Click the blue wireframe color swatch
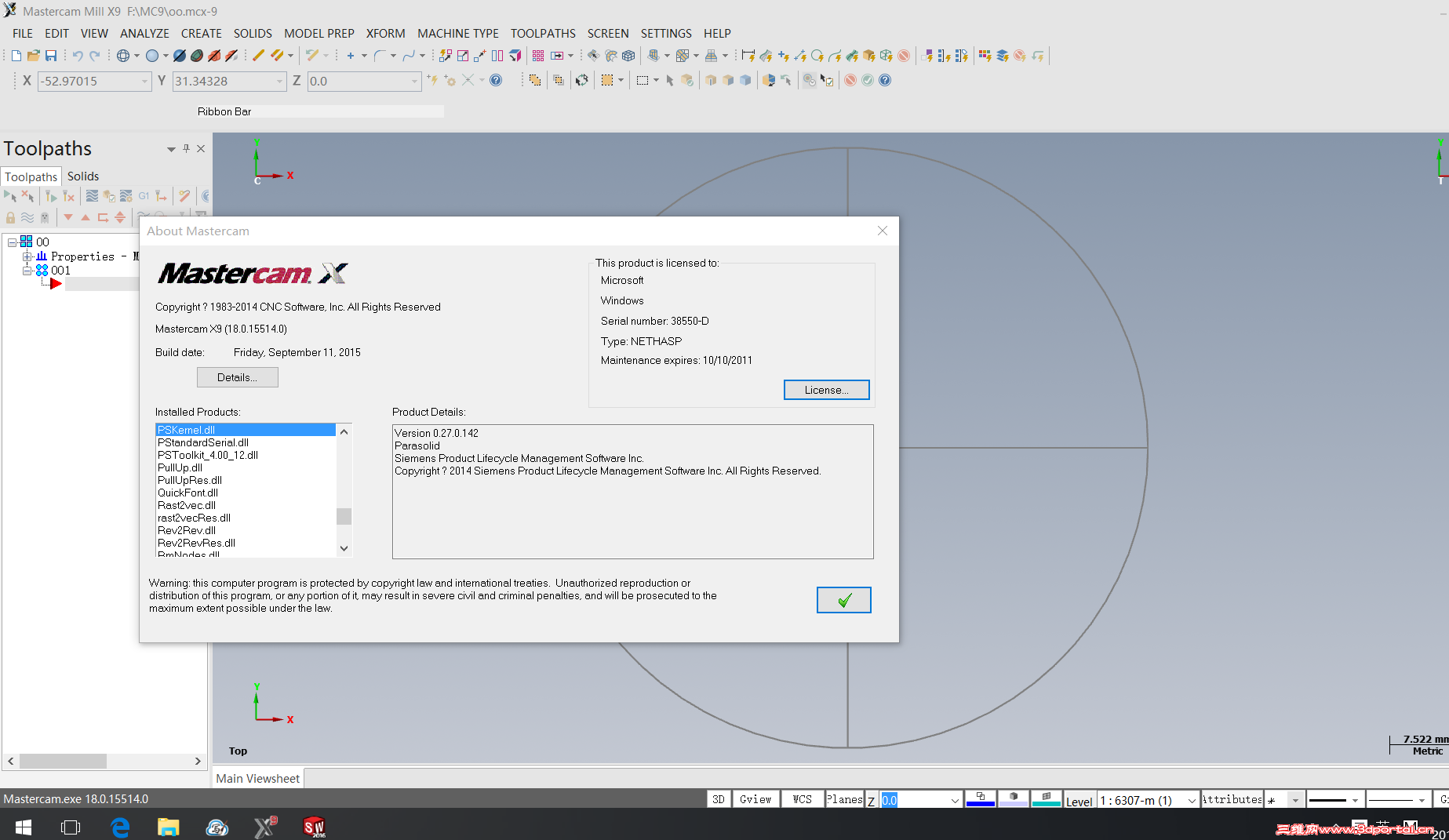Viewport: 1449px width, 840px height. 980,799
